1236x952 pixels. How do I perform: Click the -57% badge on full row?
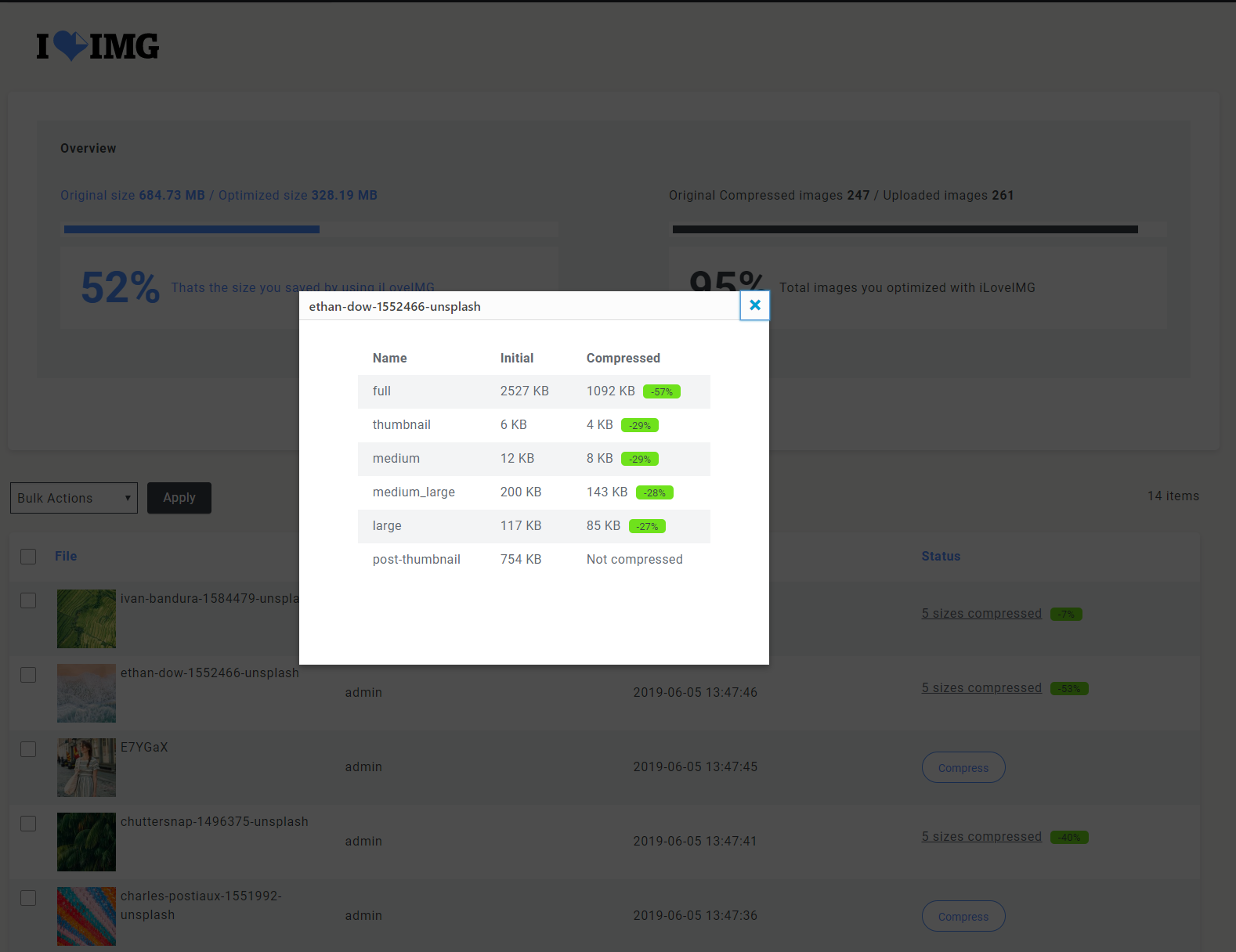pos(661,391)
